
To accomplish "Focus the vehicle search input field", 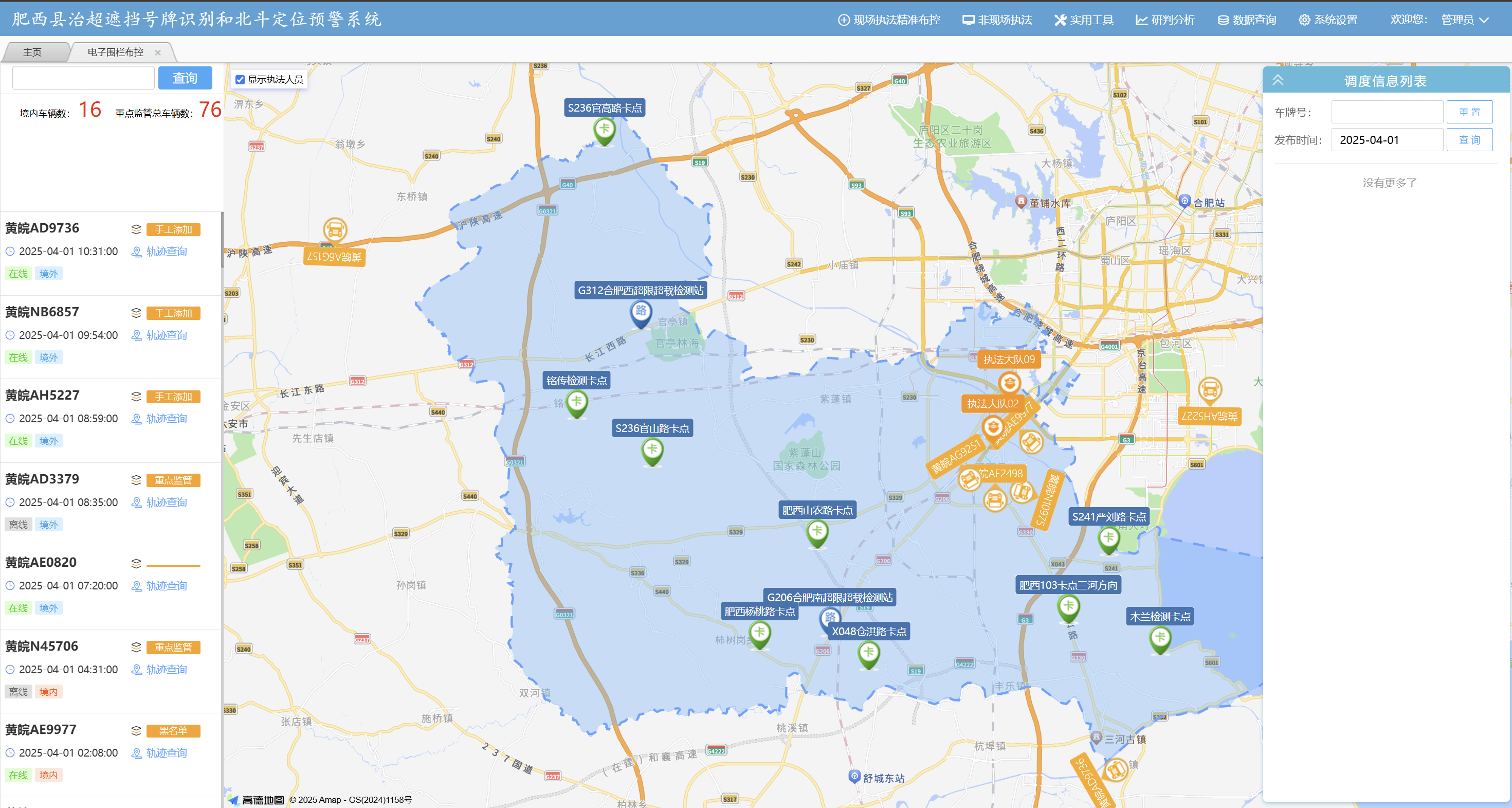I will [83, 78].
